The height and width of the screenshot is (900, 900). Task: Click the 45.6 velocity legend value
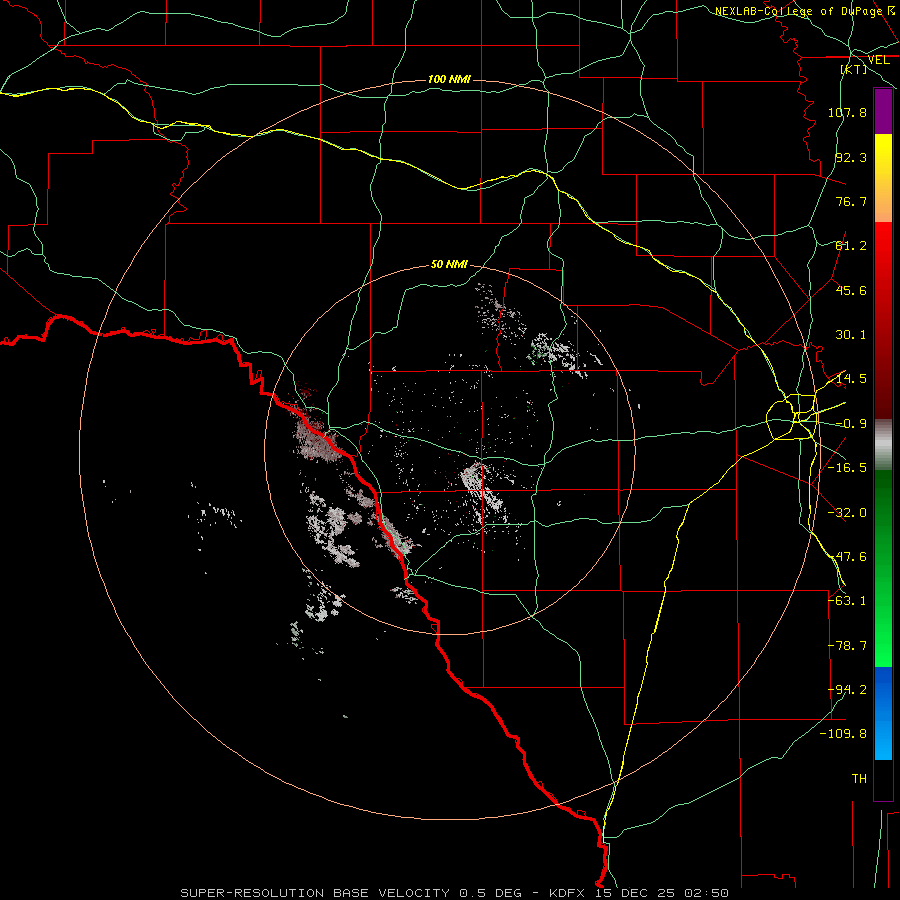click(x=851, y=290)
